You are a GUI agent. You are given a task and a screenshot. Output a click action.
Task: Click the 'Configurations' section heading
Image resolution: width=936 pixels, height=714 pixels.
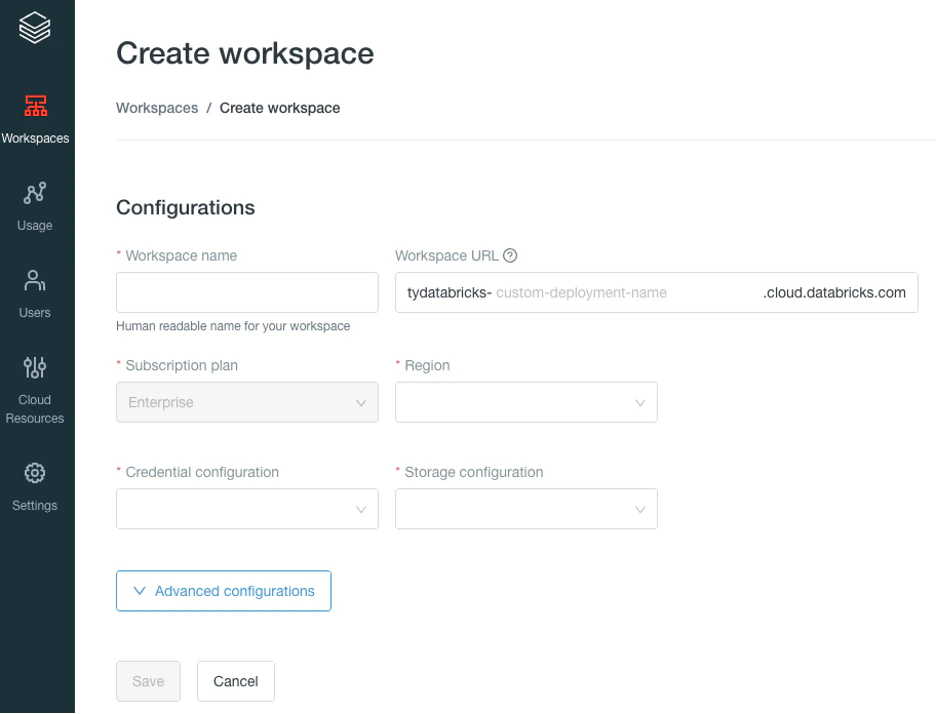coord(186,207)
